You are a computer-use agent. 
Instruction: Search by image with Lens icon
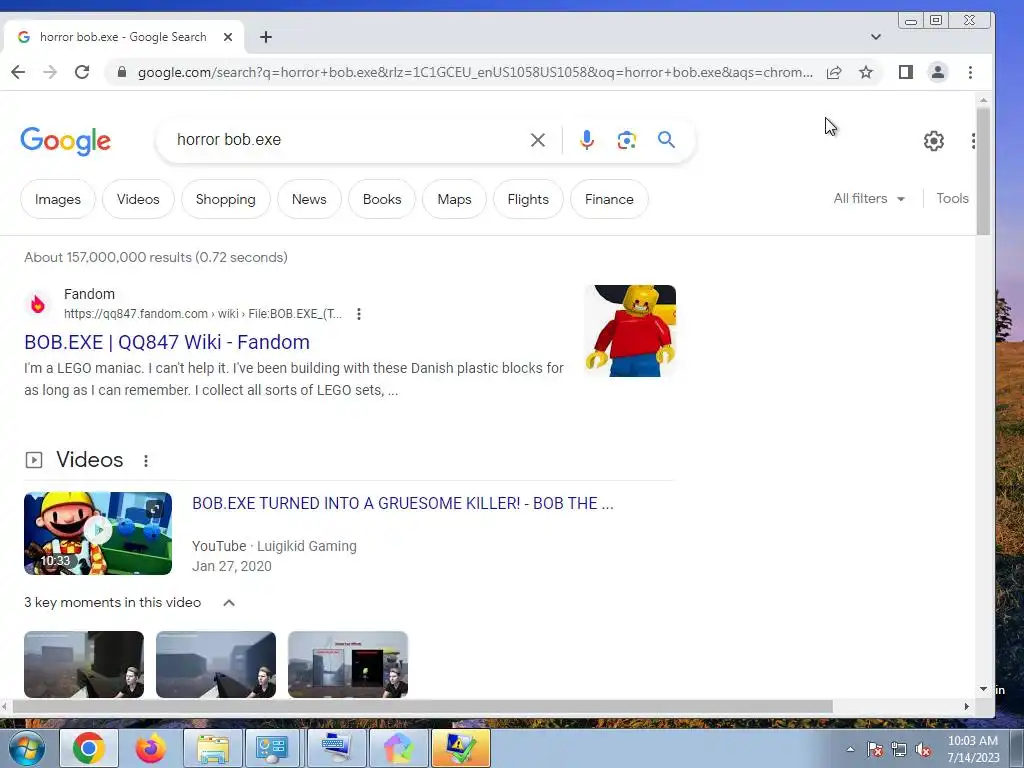[626, 140]
